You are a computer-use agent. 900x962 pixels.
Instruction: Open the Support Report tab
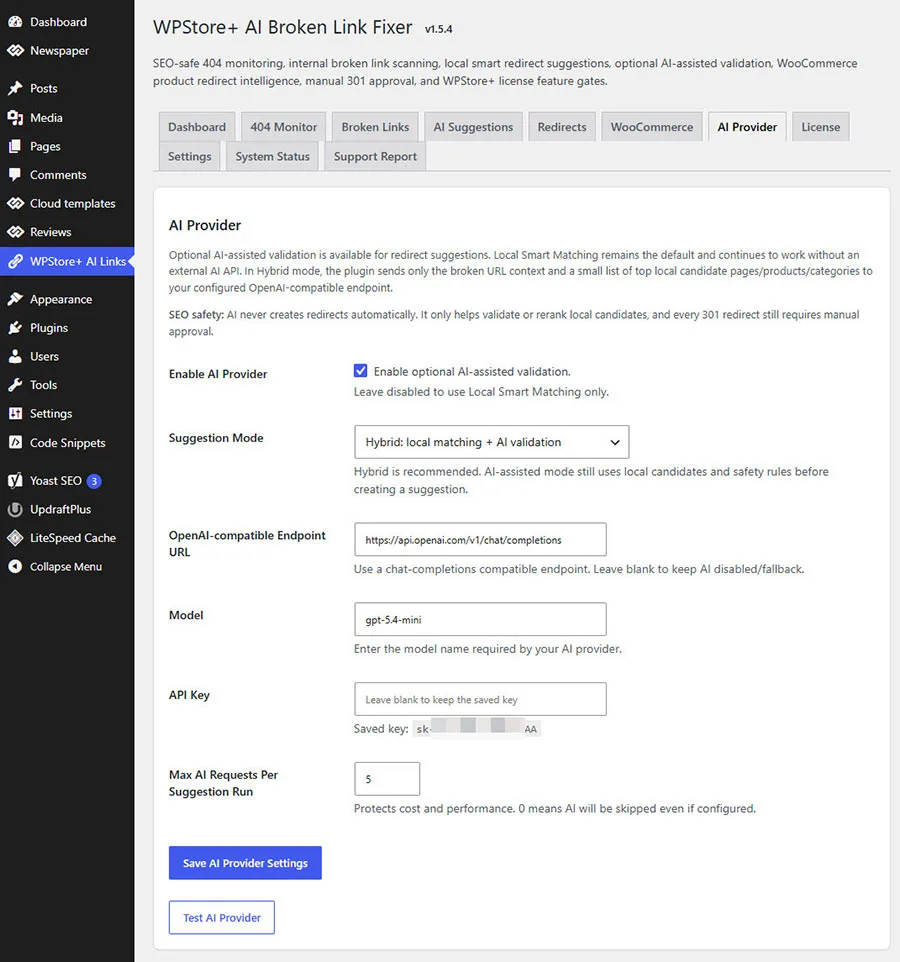tap(375, 156)
